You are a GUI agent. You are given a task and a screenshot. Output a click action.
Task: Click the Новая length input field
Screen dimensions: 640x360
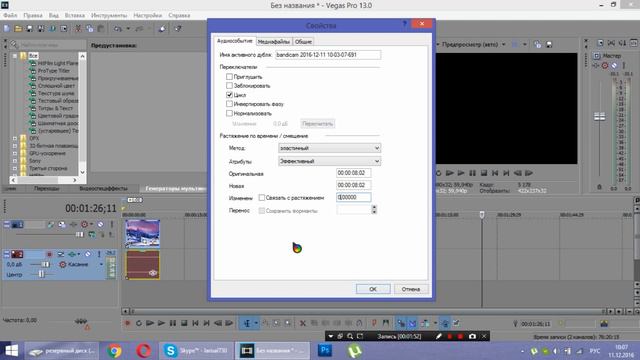353,185
